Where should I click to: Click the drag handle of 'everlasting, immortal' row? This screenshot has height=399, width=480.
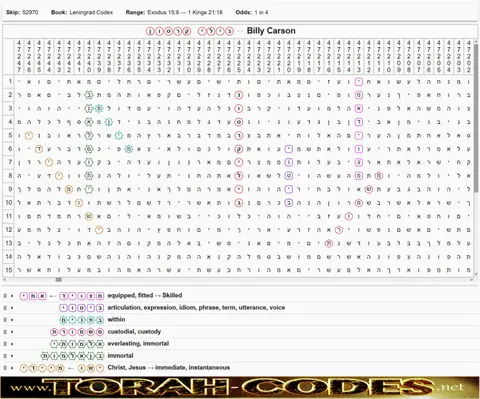pos(5,344)
